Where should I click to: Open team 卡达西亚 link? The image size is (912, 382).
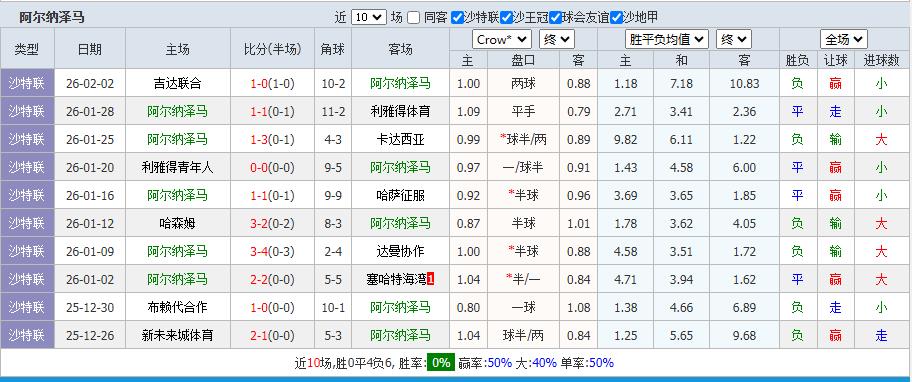pyautogui.click(x=400, y=140)
